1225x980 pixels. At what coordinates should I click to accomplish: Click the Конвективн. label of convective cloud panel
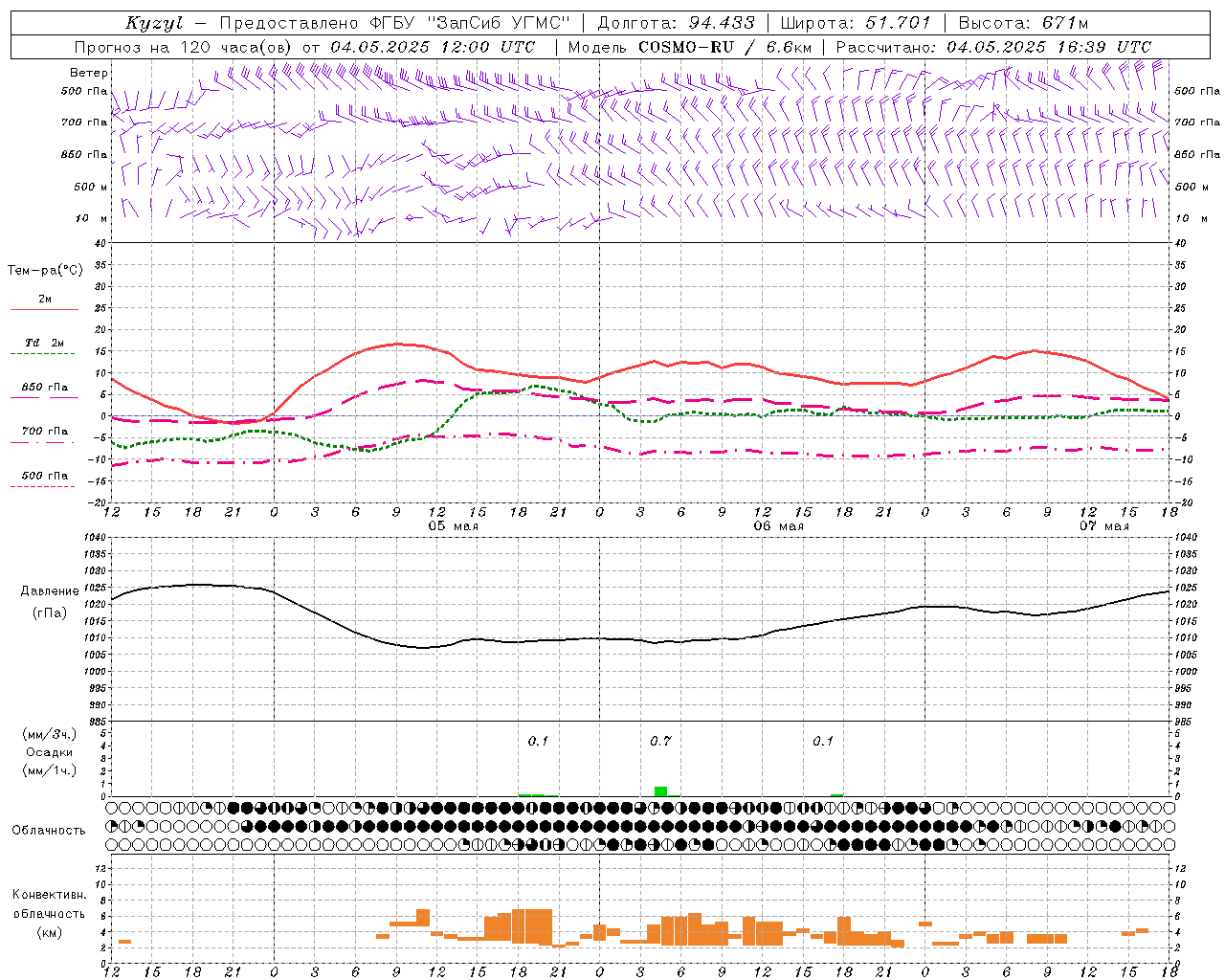click(49, 895)
